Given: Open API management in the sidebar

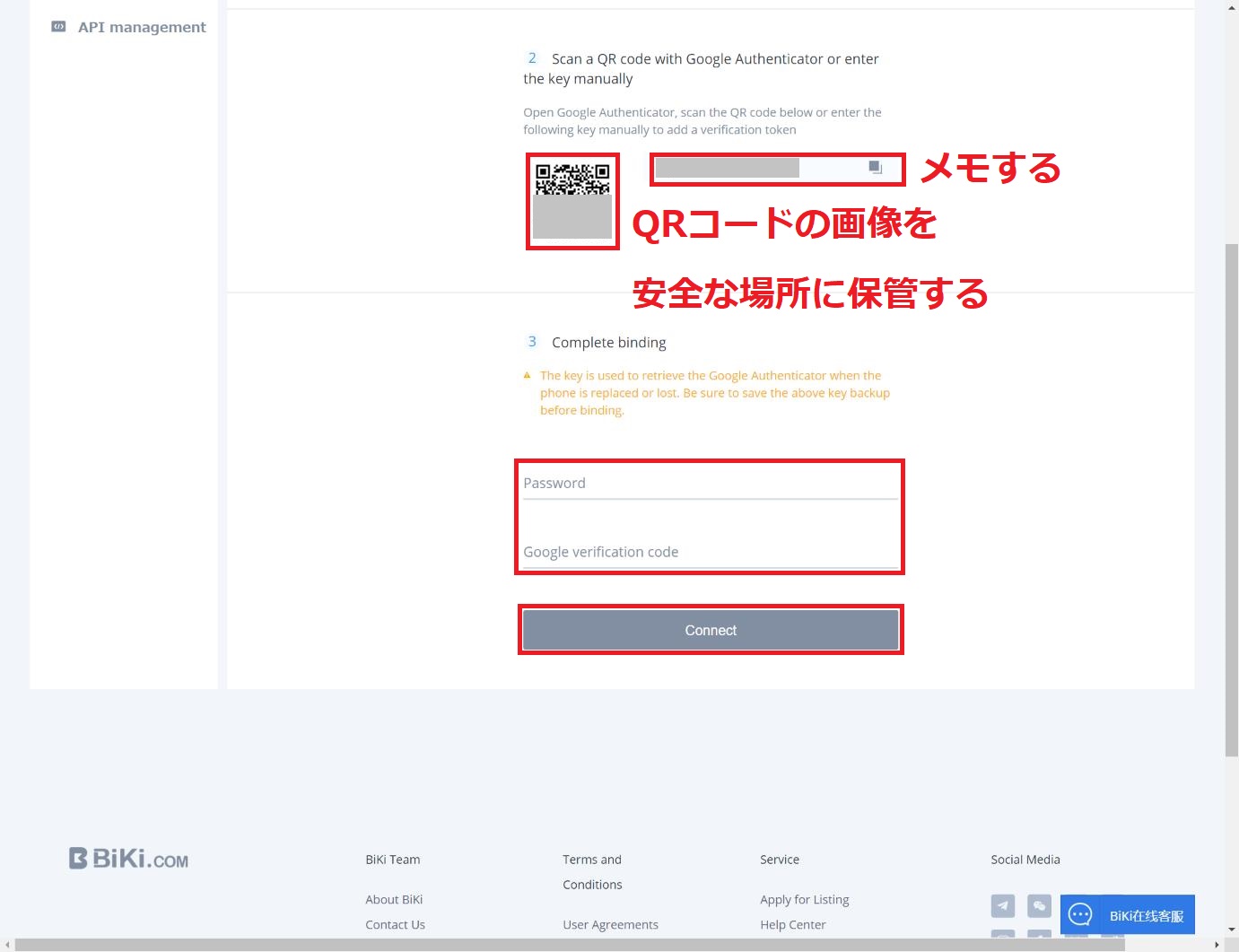Looking at the screenshot, I should 128,27.
